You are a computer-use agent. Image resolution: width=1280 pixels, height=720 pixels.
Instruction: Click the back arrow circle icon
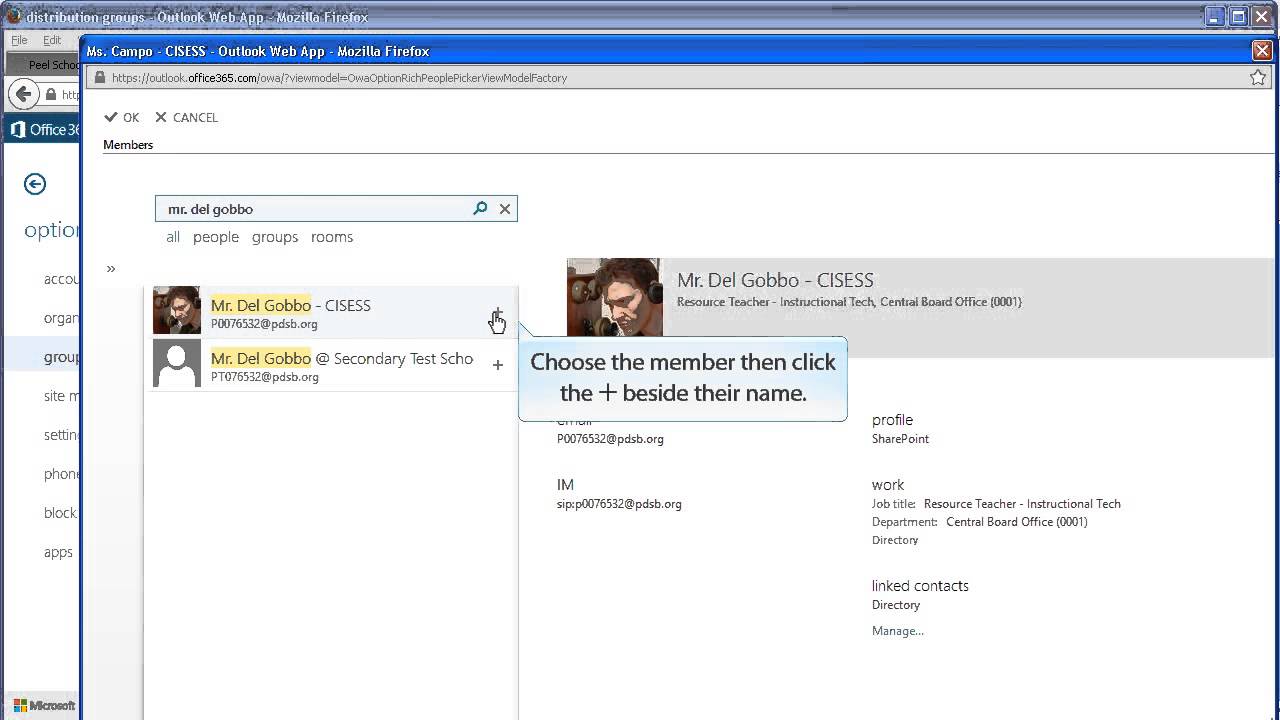click(35, 183)
